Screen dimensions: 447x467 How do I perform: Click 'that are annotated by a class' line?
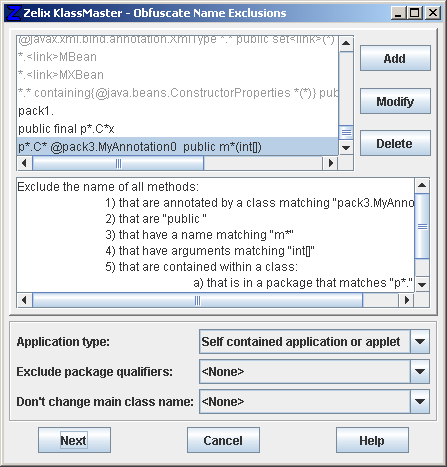click(x=260, y=203)
